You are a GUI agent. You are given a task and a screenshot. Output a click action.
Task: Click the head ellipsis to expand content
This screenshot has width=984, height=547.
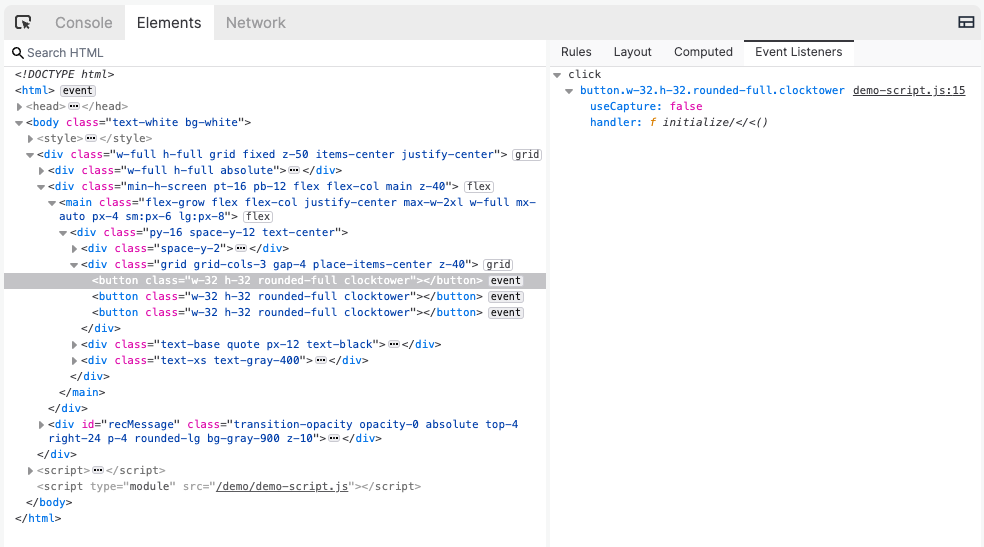74,106
